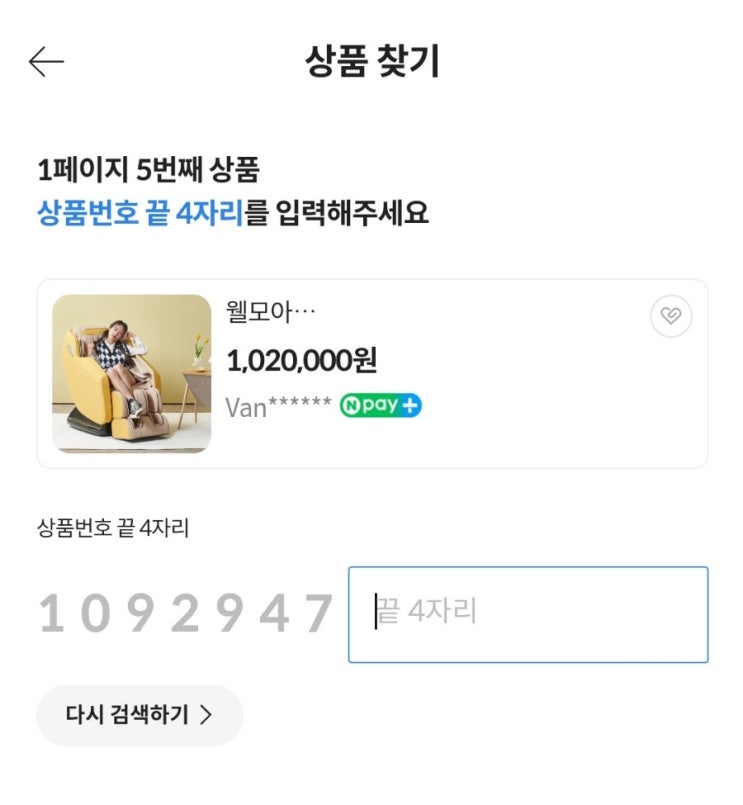Click the green Npay plus badge
The image size is (743, 805).
[380, 406]
